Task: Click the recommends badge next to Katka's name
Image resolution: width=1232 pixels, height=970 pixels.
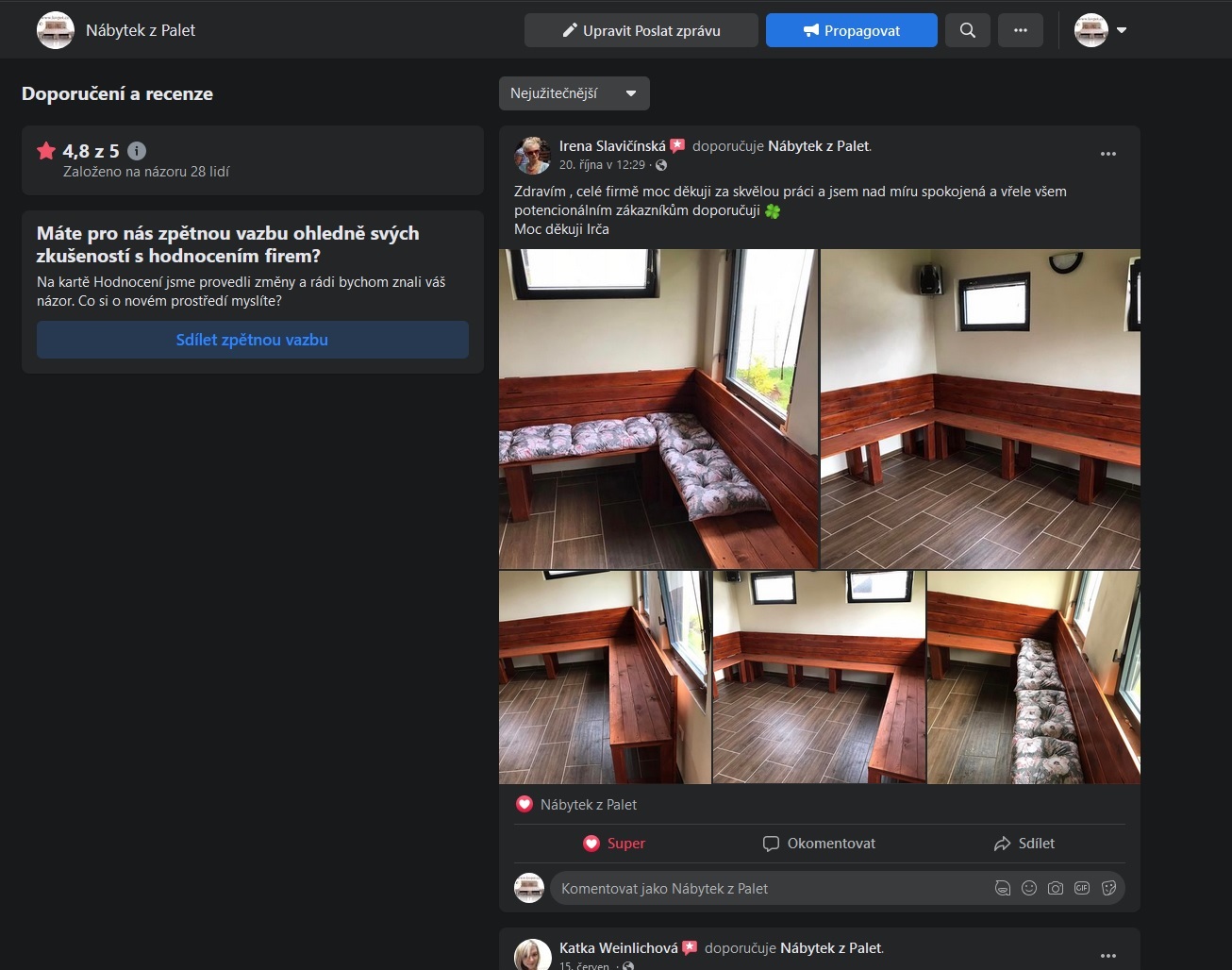Action: pos(690,947)
